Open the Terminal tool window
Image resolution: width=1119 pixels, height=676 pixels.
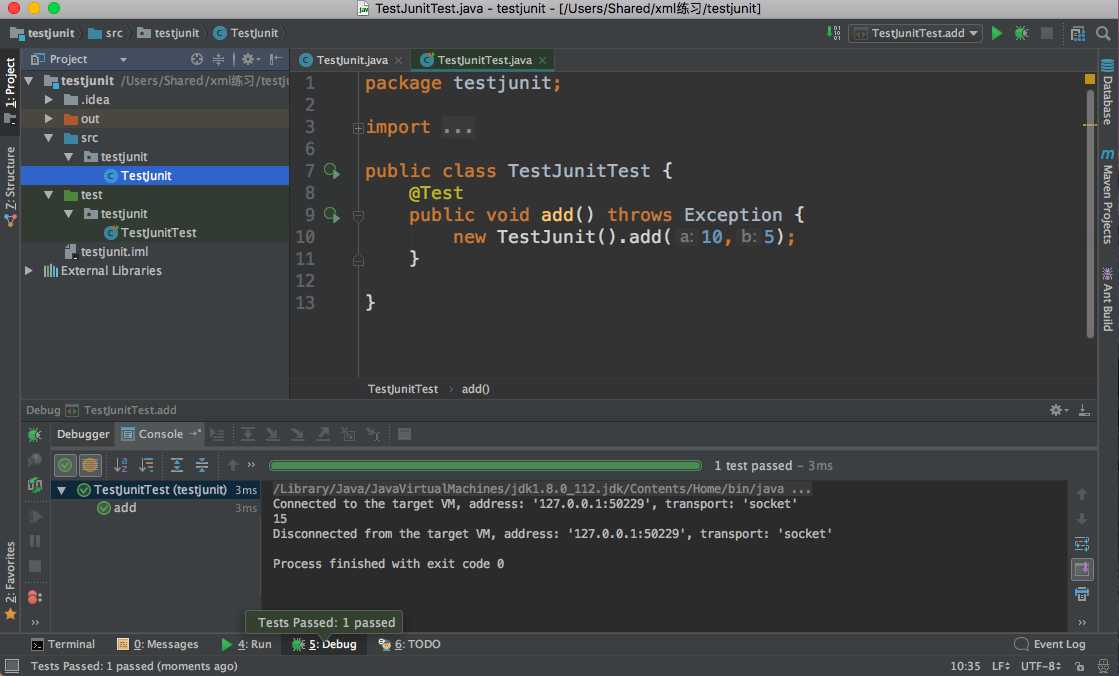(x=64, y=644)
